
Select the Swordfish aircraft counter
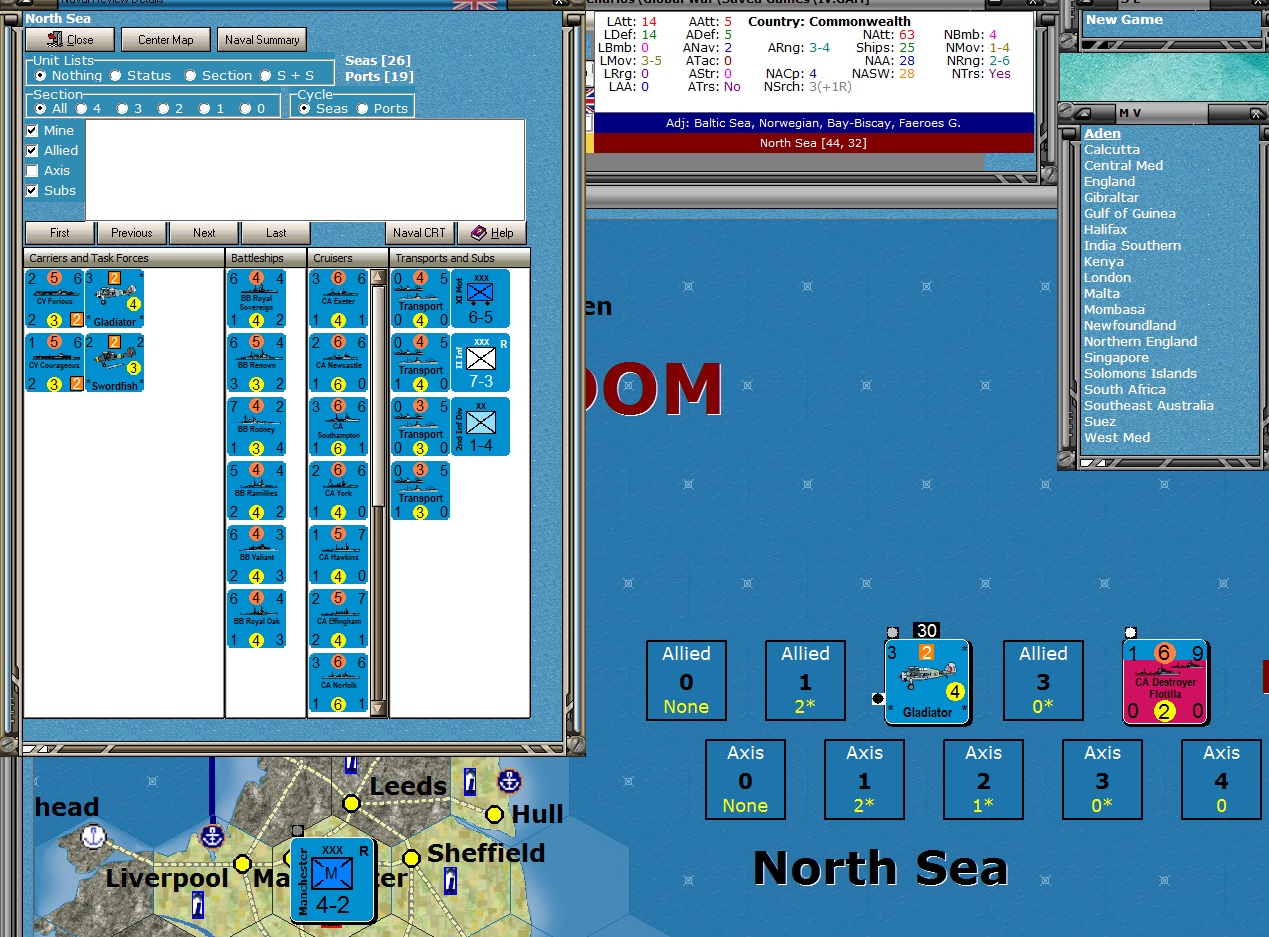114,362
